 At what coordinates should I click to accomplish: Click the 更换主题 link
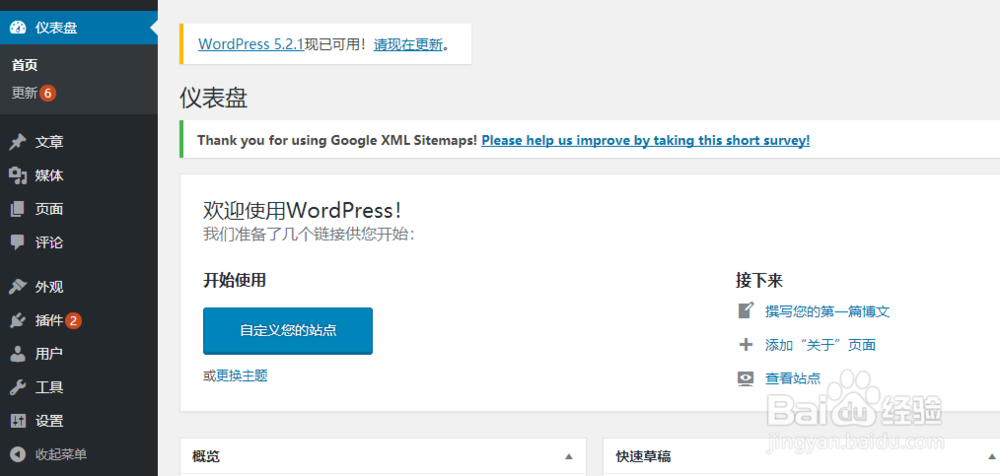[x=242, y=376]
